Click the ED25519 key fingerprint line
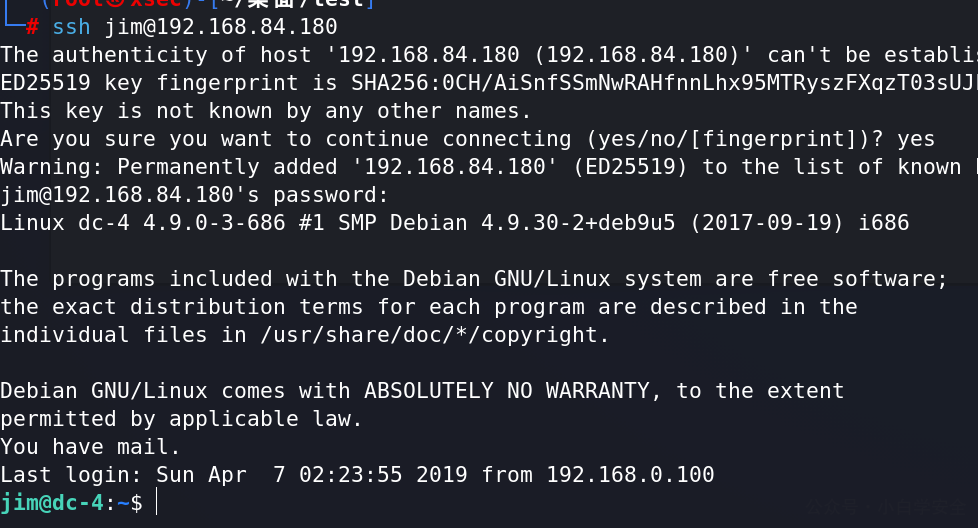Image resolution: width=978 pixels, height=528 pixels. [489, 83]
